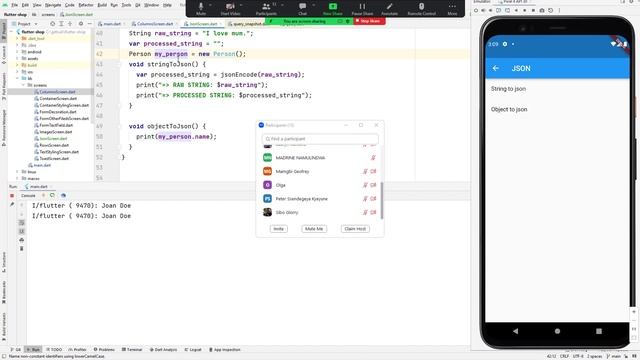
Task: Open the Build menu
Action: [102, 5]
